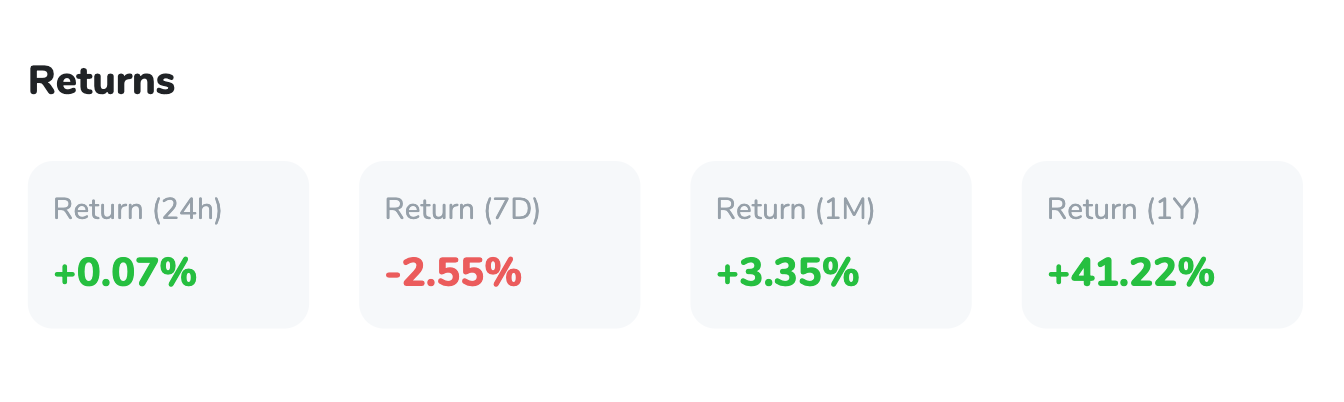
Task: Open the Return (1Y) card
Action: [x=1162, y=244]
